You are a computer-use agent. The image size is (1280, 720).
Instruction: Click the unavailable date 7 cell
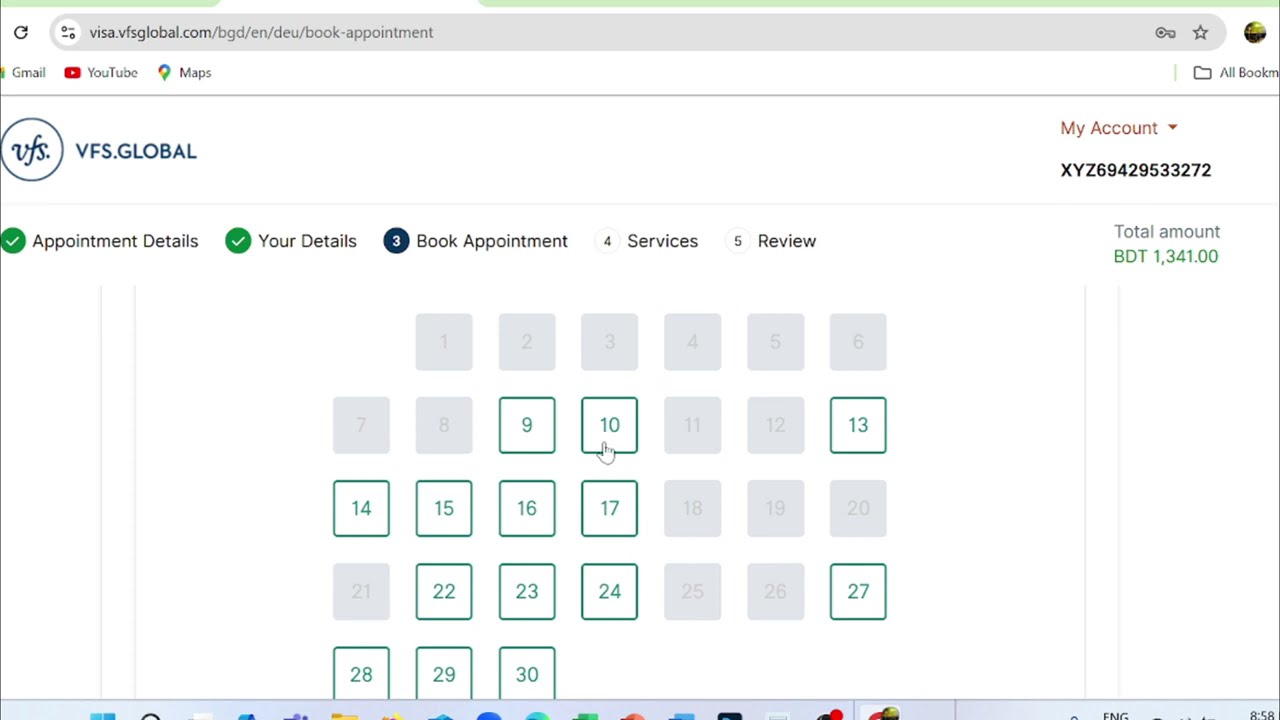click(x=361, y=425)
